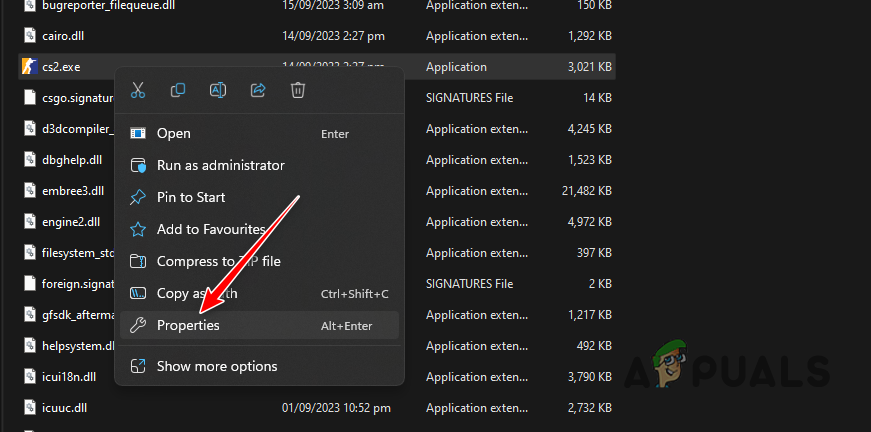The image size is (871, 432).
Task: Choose Pin to Start
Action: 259,197
